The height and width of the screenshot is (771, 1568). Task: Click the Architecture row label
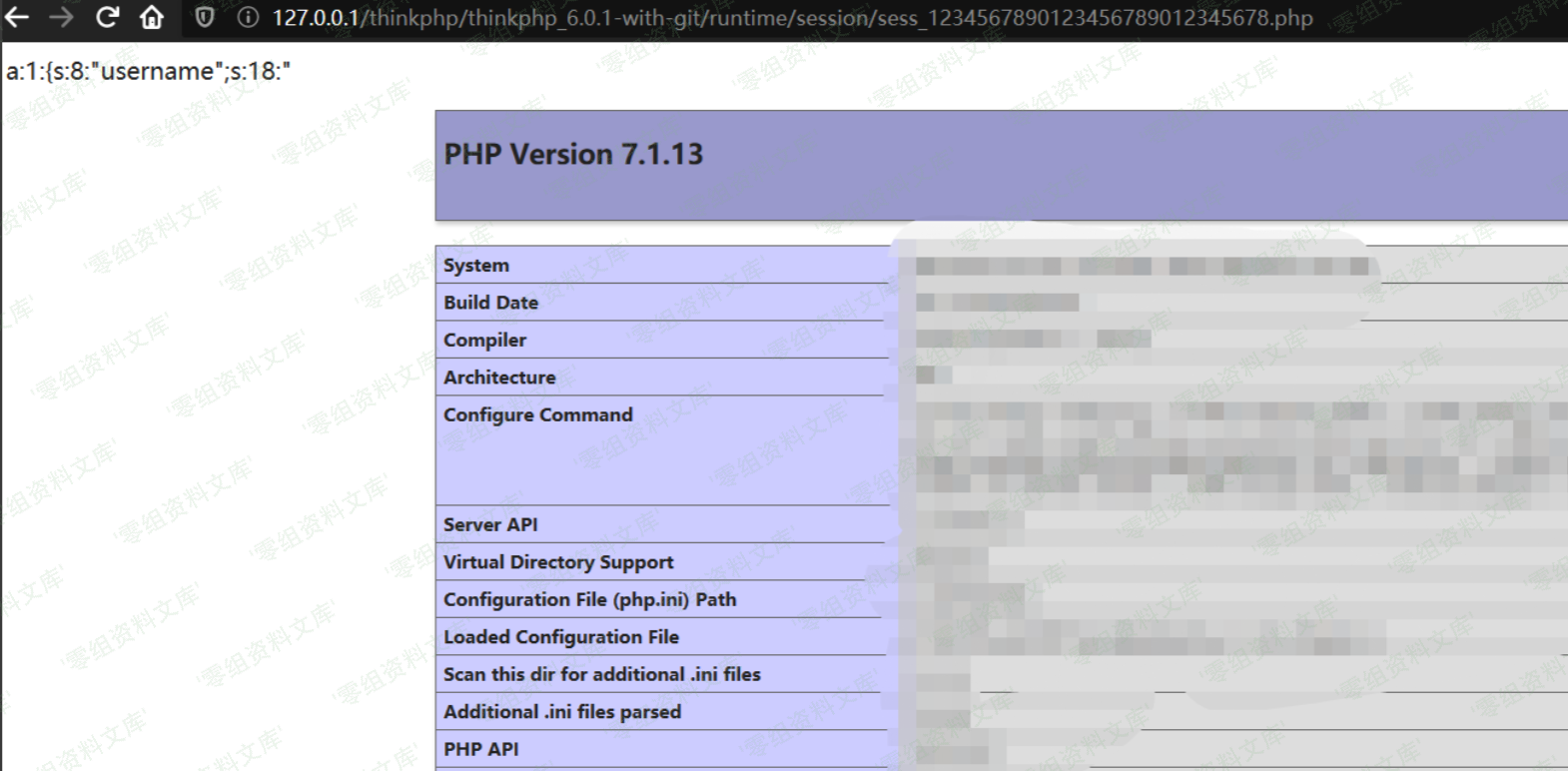[499, 378]
